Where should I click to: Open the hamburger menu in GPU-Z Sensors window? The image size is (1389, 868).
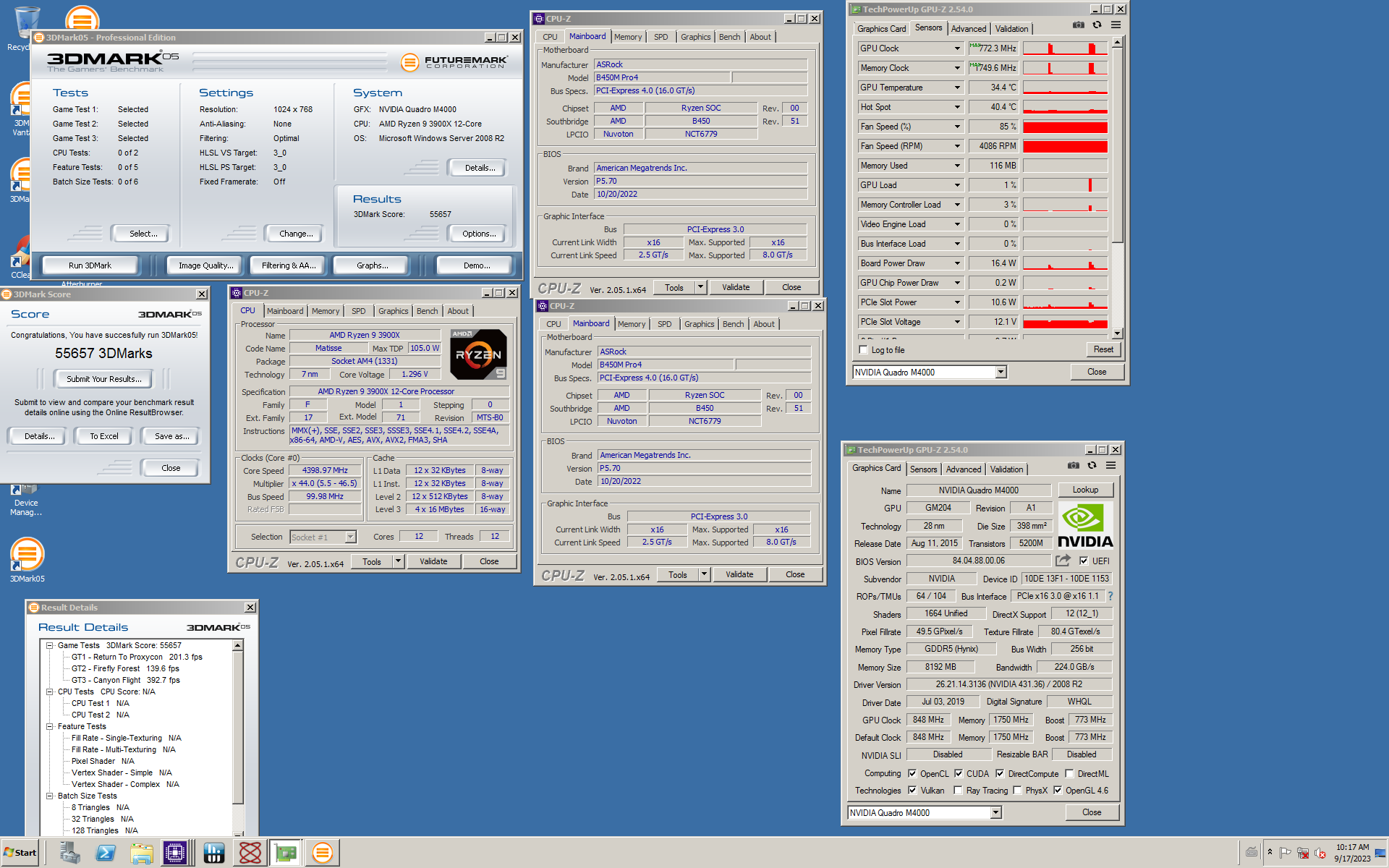click(1116, 25)
